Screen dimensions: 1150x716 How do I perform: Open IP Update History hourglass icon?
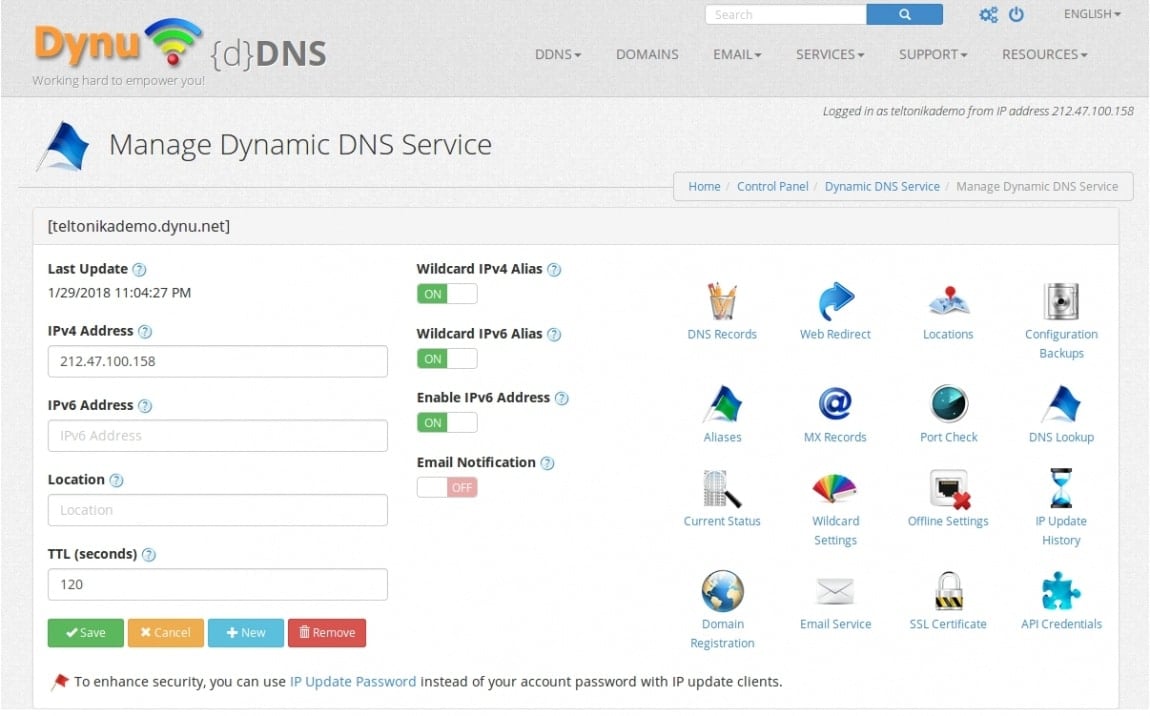point(1061,489)
